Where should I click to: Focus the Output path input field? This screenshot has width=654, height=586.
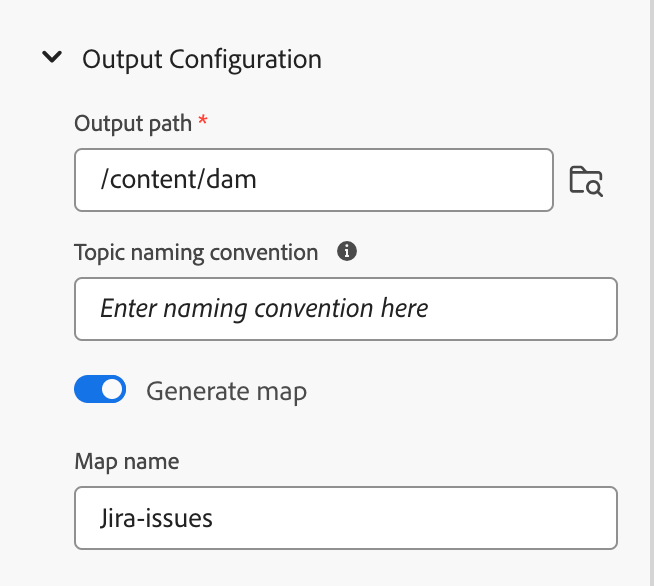coord(314,180)
